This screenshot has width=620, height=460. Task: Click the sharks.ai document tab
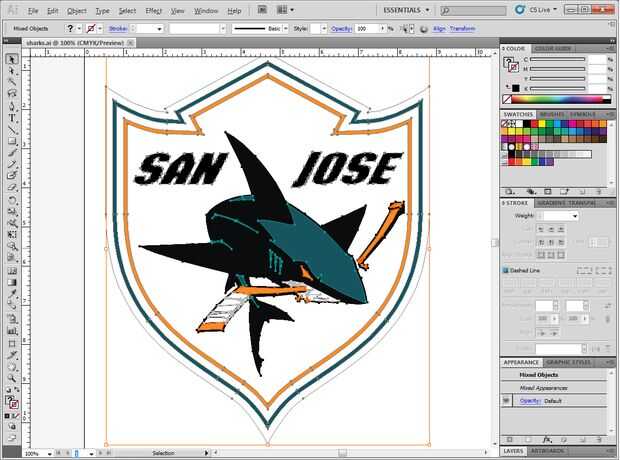[75, 43]
